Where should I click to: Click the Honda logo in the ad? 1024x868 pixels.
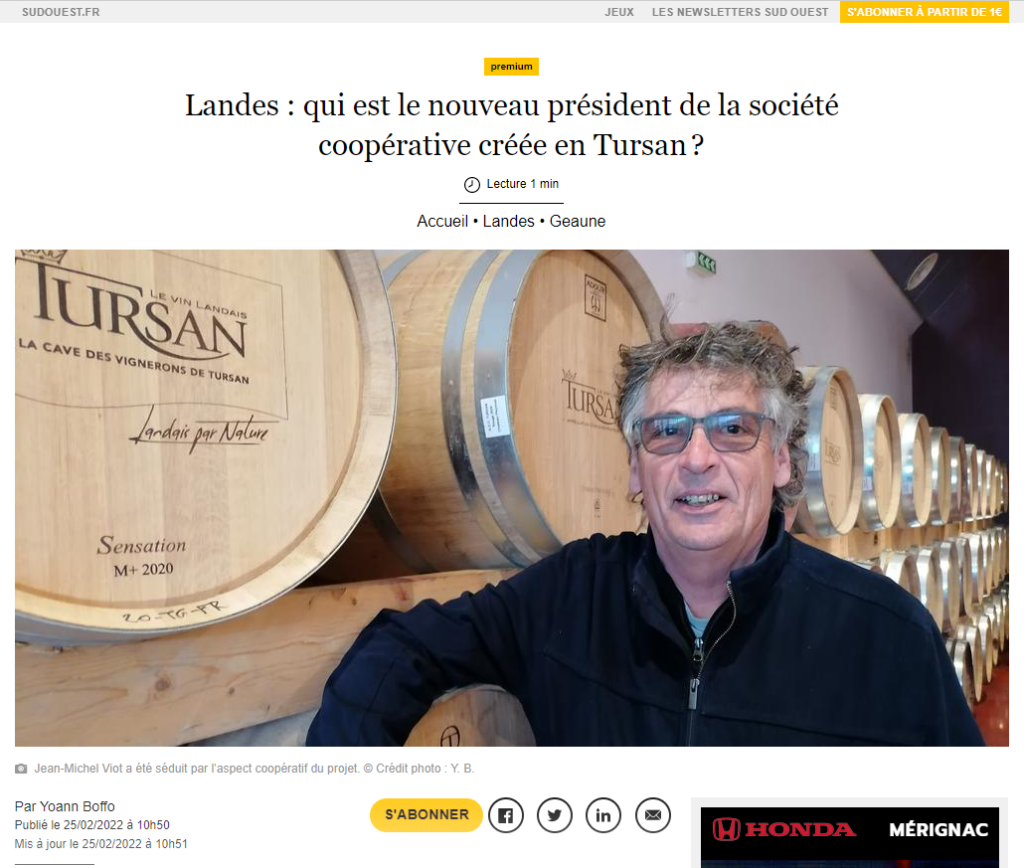784,829
